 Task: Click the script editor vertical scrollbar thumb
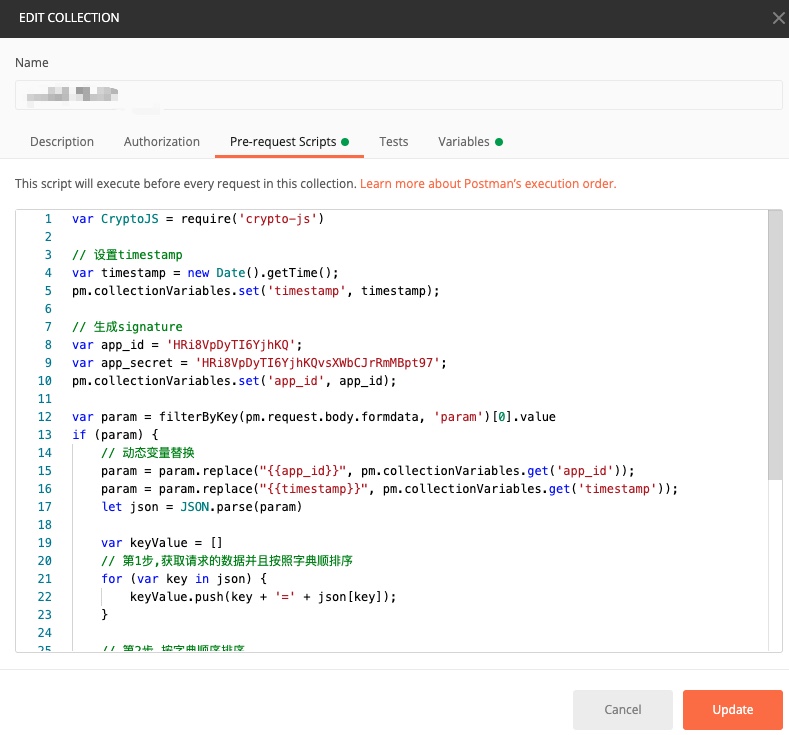tap(775, 345)
